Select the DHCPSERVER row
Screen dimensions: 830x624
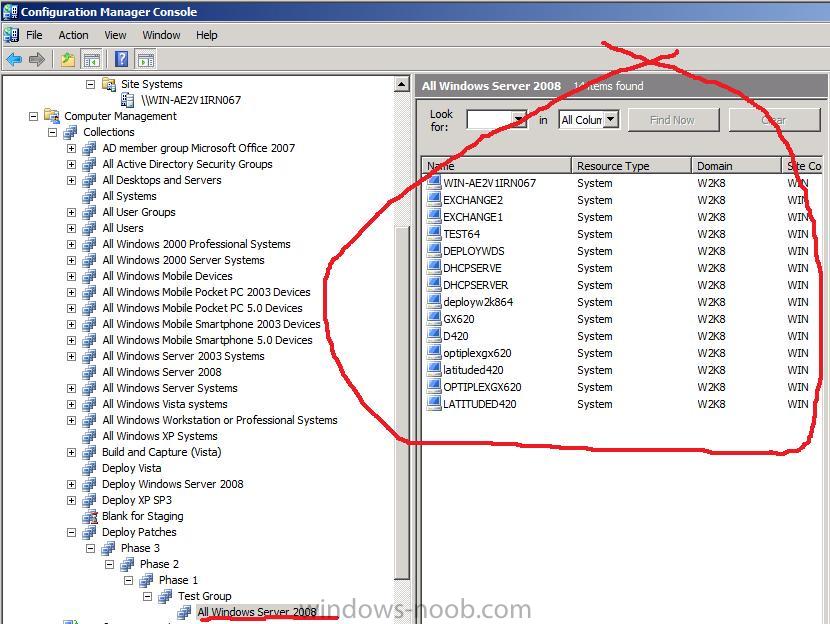624,285
